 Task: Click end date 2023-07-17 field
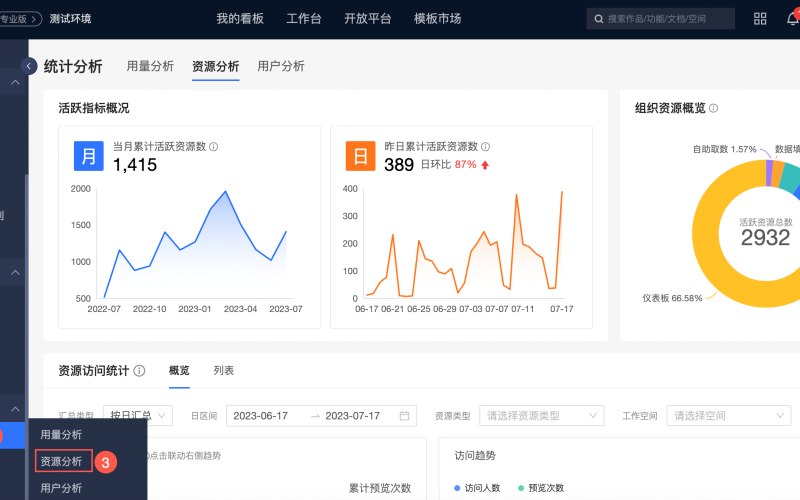click(353, 416)
